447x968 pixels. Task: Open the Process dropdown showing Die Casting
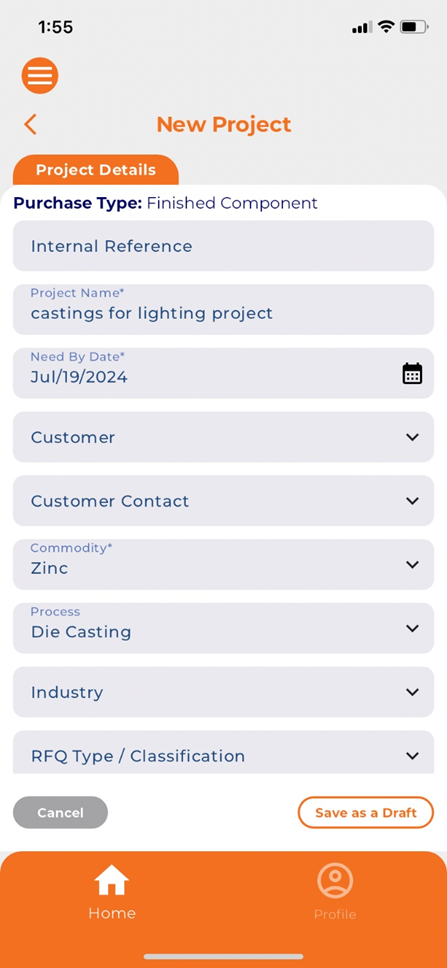click(224, 628)
